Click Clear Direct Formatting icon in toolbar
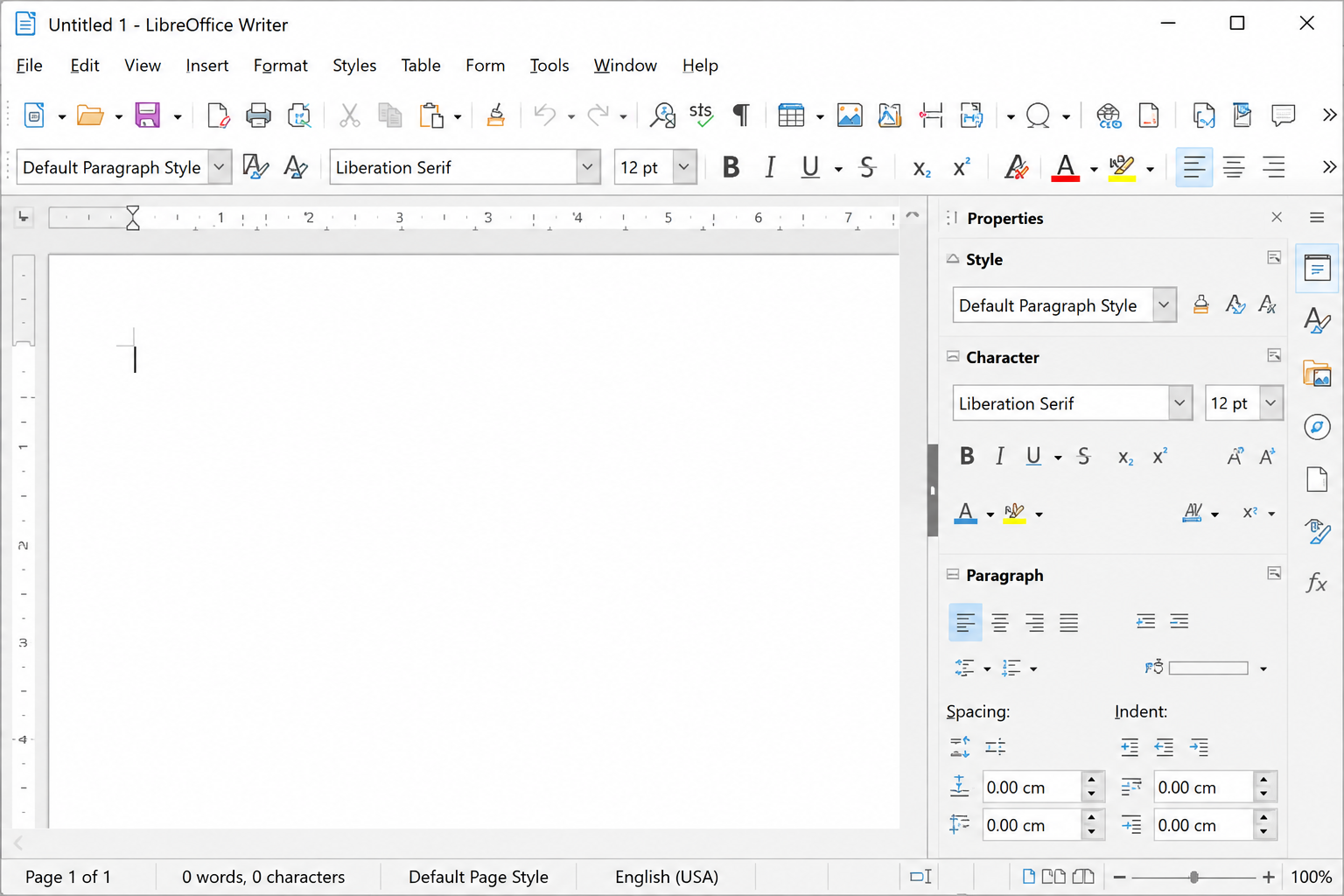The image size is (1344, 896). point(1016,167)
